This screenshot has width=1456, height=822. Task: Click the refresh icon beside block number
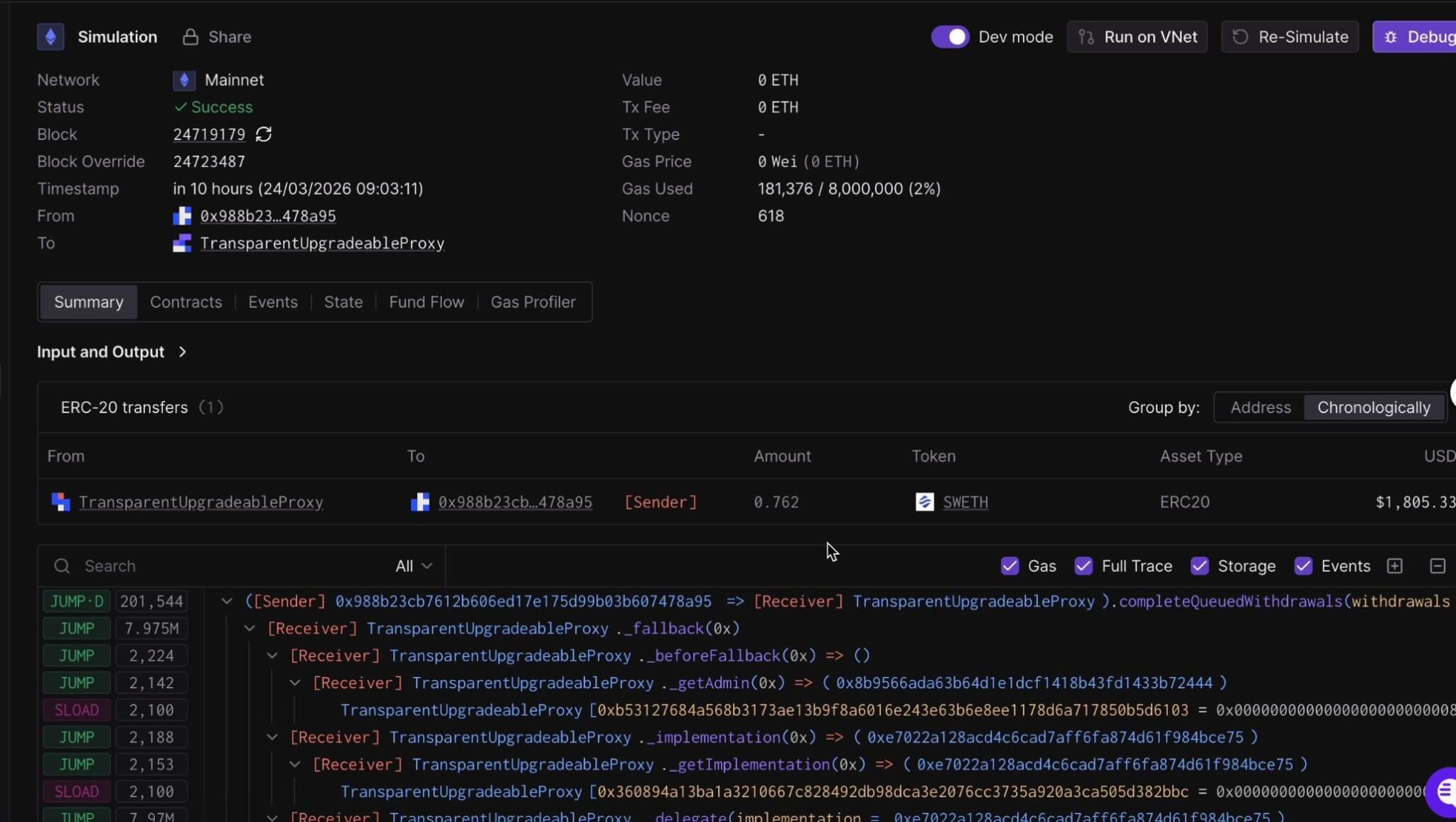264,134
